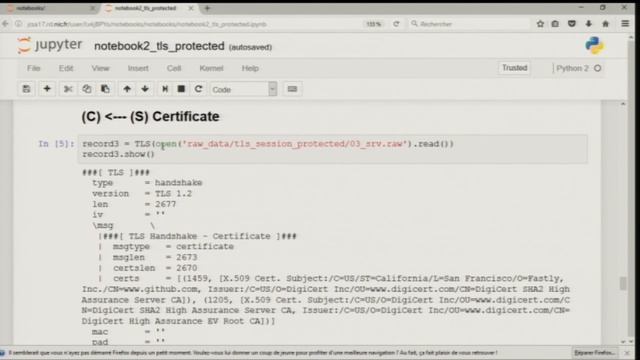Click the notebook vertical scrollbar thumb
Viewport: 640px width, 360px height.
pos(623,283)
